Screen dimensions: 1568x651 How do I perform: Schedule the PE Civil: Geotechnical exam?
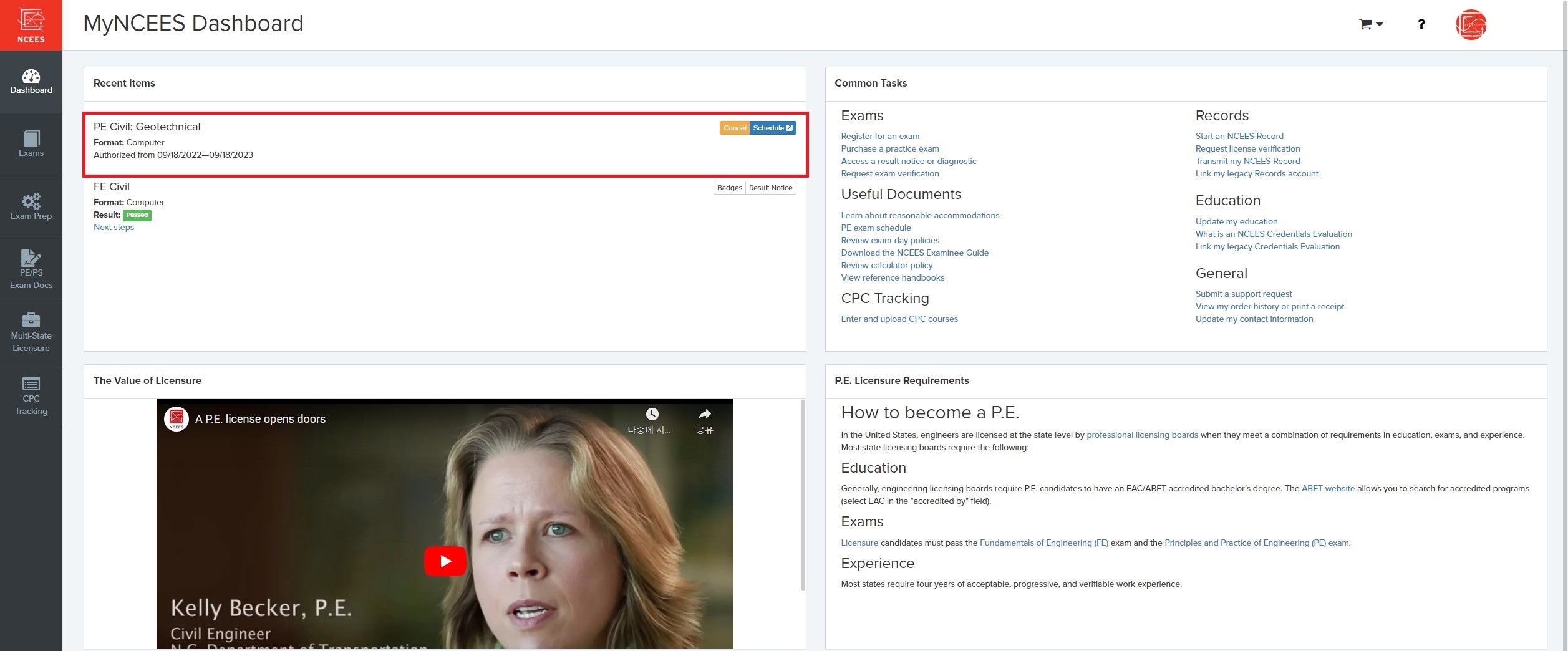pyautogui.click(x=773, y=128)
